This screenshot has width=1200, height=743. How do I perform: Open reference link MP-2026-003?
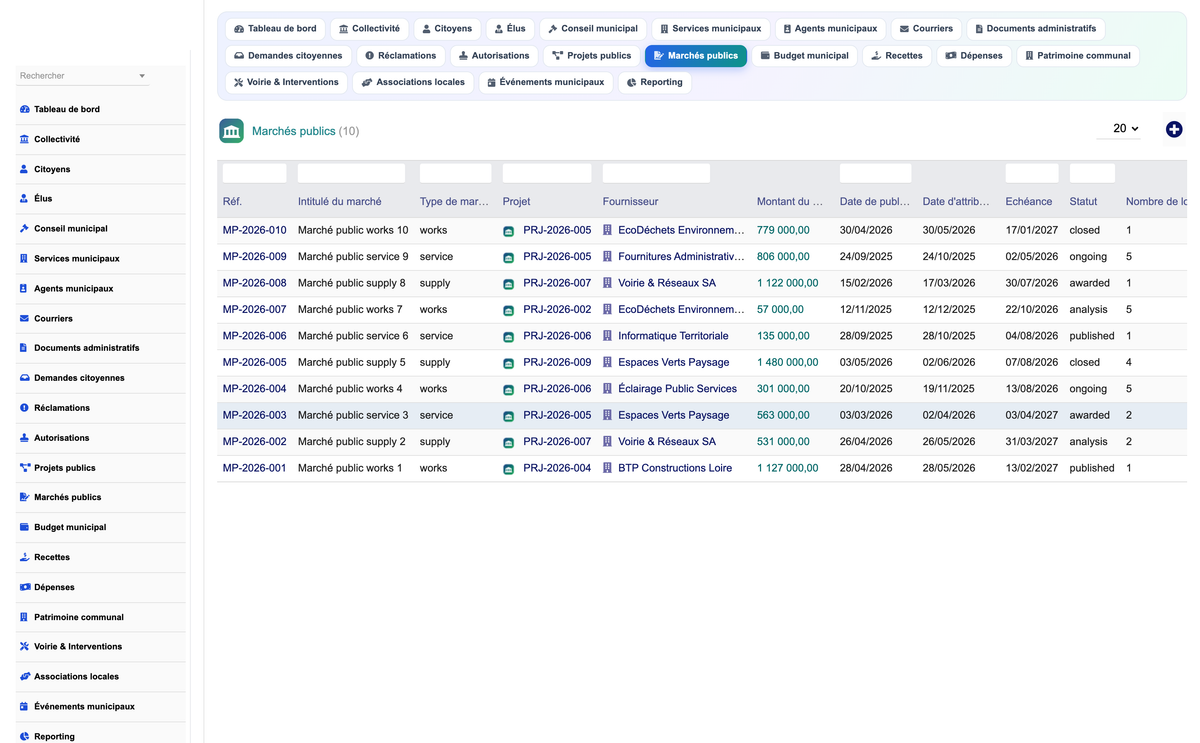point(254,415)
